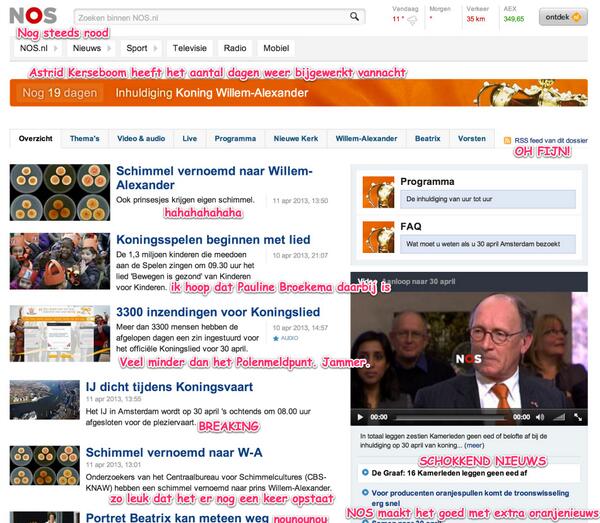Click the 'Morgen' weather forecast
The height and width of the screenshot is (523, 600).
point(440,14)
